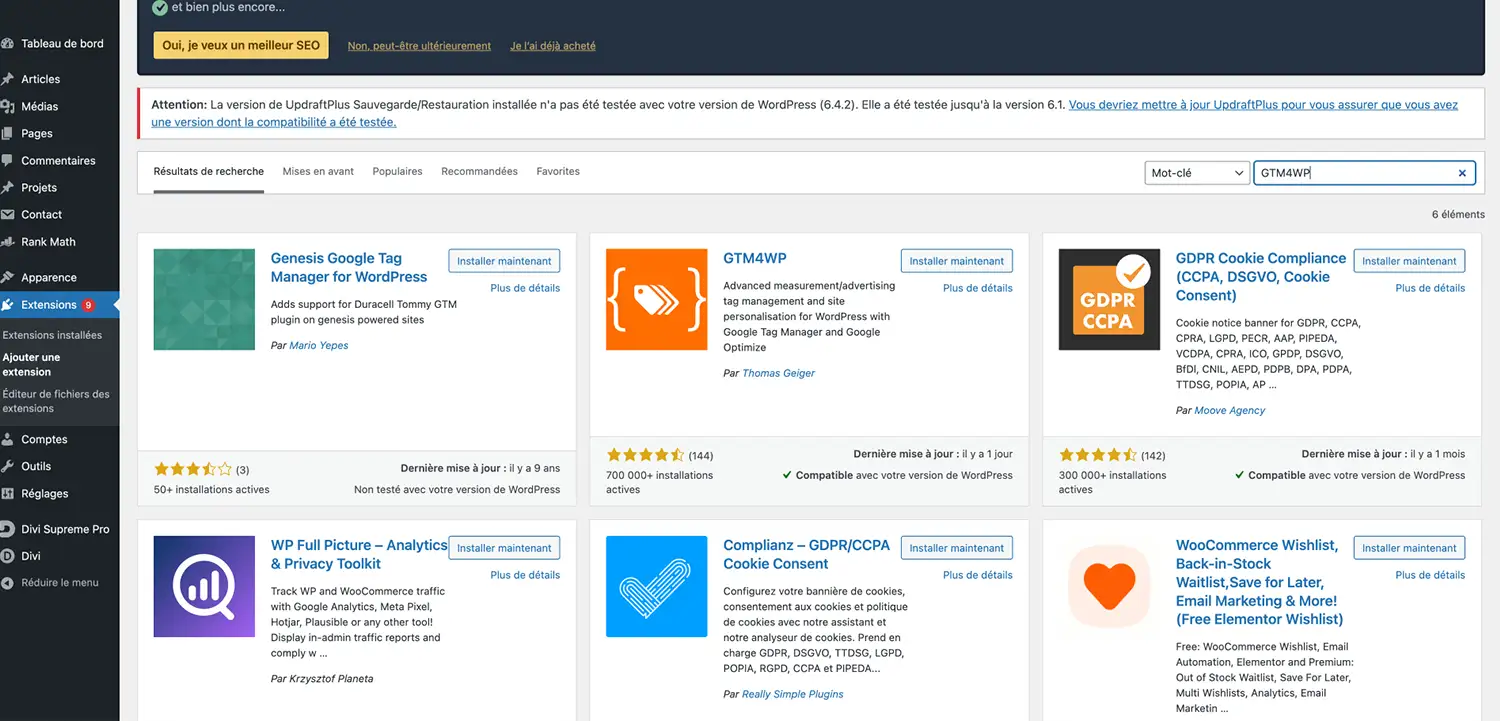
Task: Install WP Full Picture plugin
Action: (x=504, y=548)
